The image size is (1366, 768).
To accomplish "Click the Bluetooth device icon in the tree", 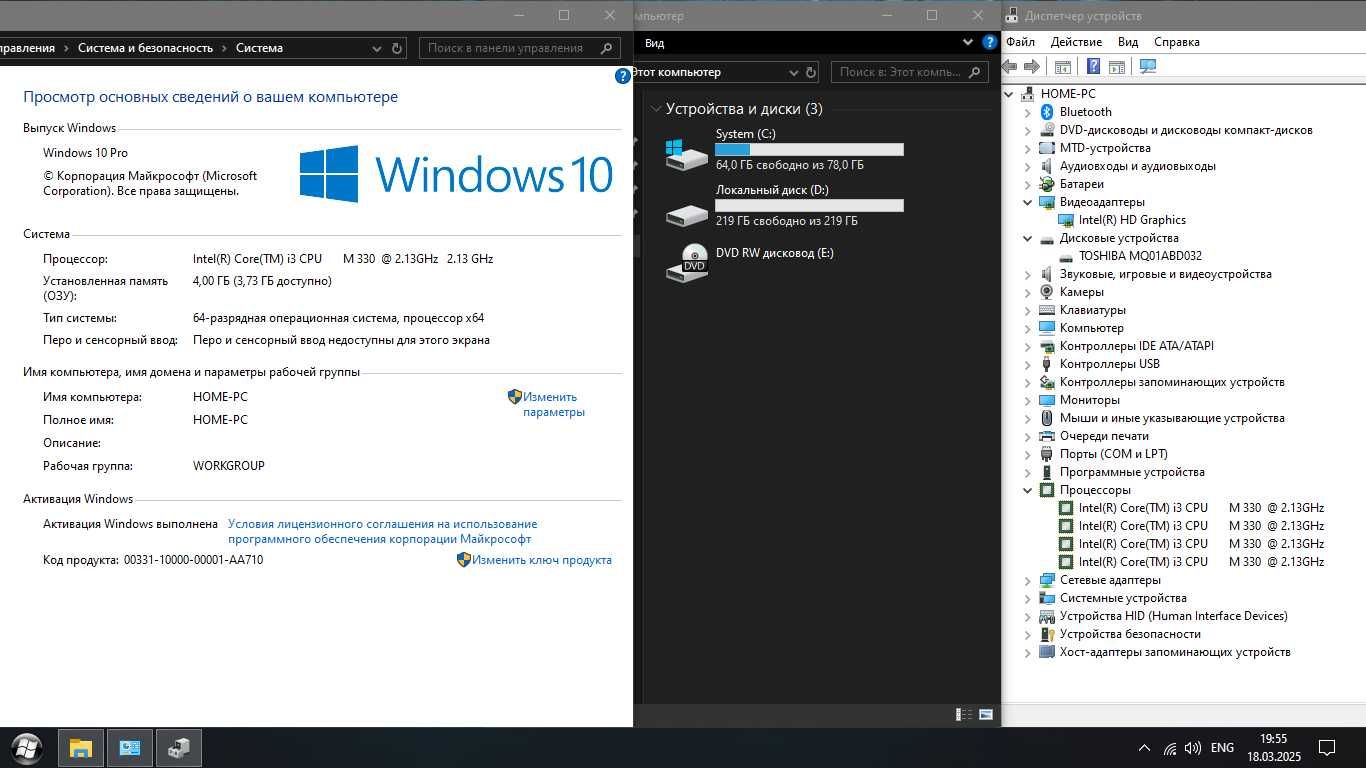I will click(x=1047, y=112).
